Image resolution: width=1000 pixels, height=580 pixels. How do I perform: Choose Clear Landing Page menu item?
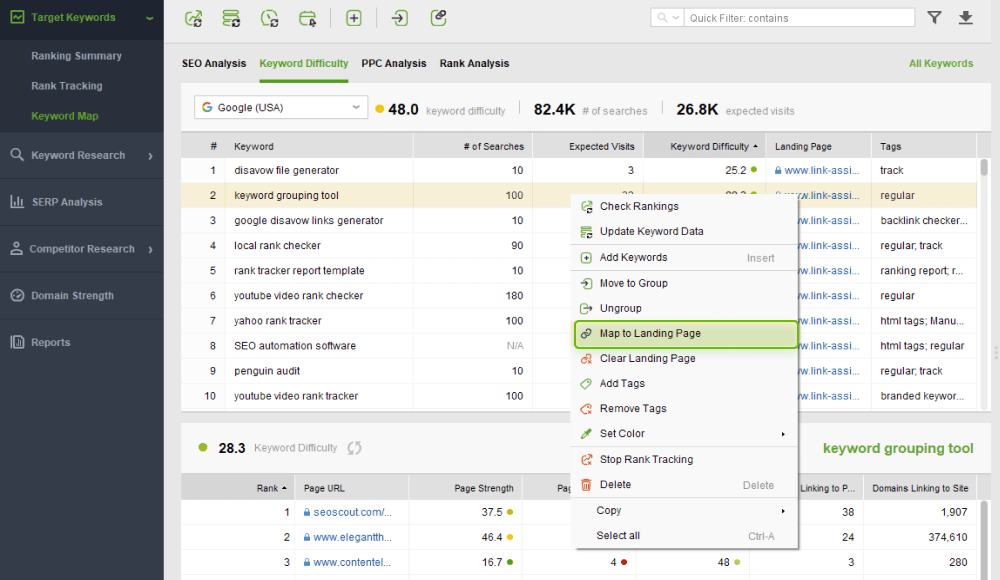(x=686, y=359)
